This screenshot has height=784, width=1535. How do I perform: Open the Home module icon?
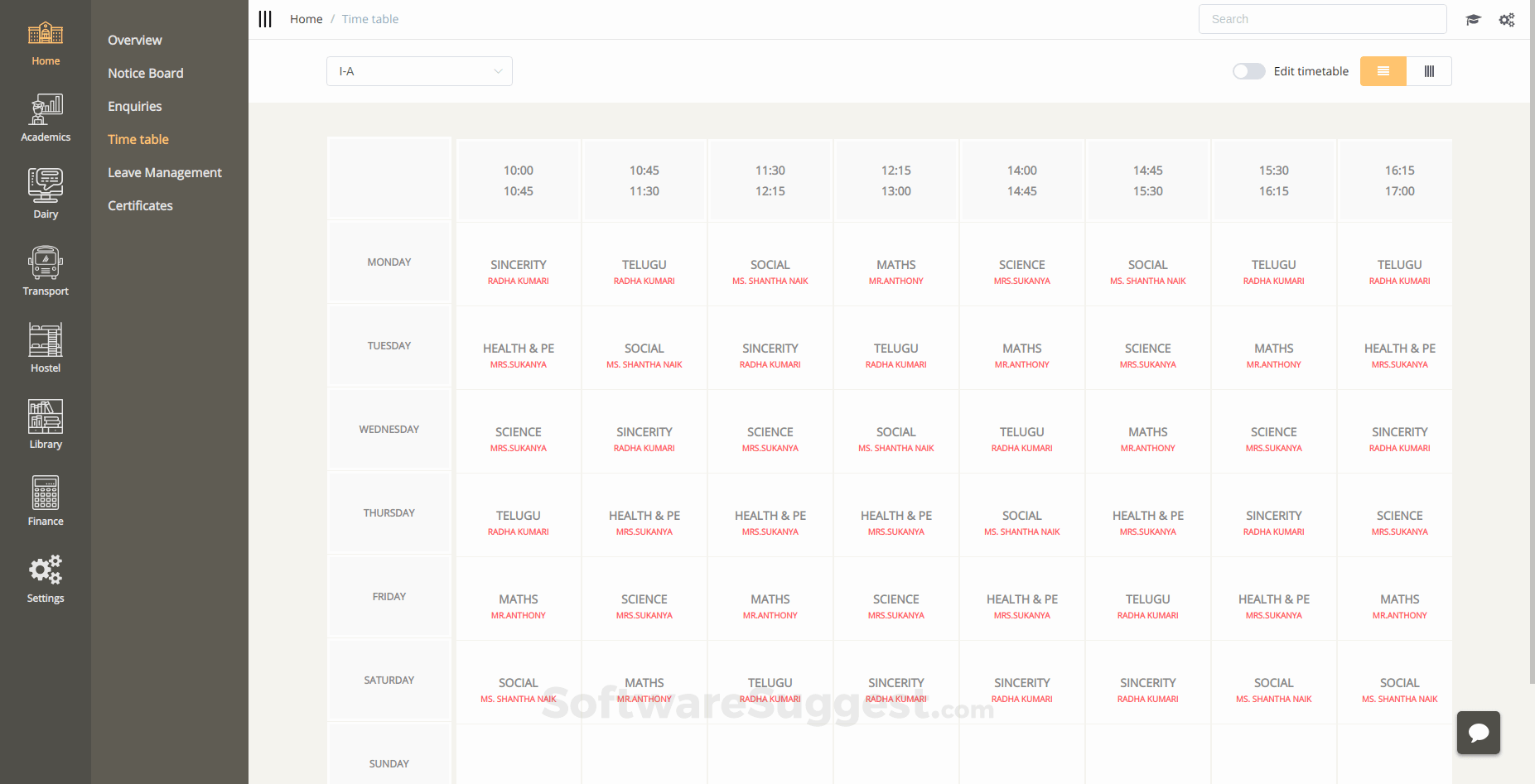pos(46,34)
